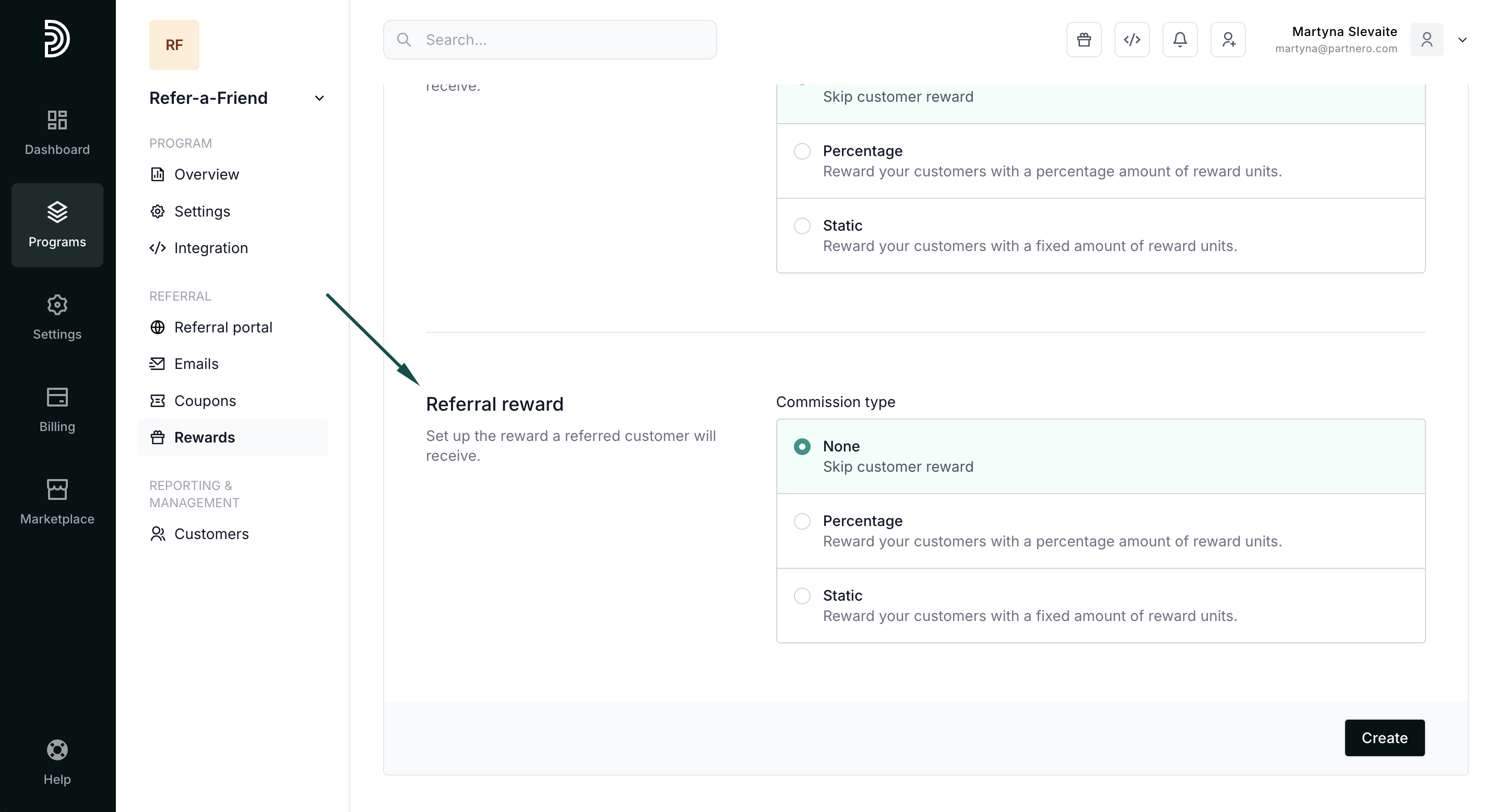Click the user avatar next to Martyna Slevaite
This screenshot has height=812, width=1497.
[x=1426, y=40]
